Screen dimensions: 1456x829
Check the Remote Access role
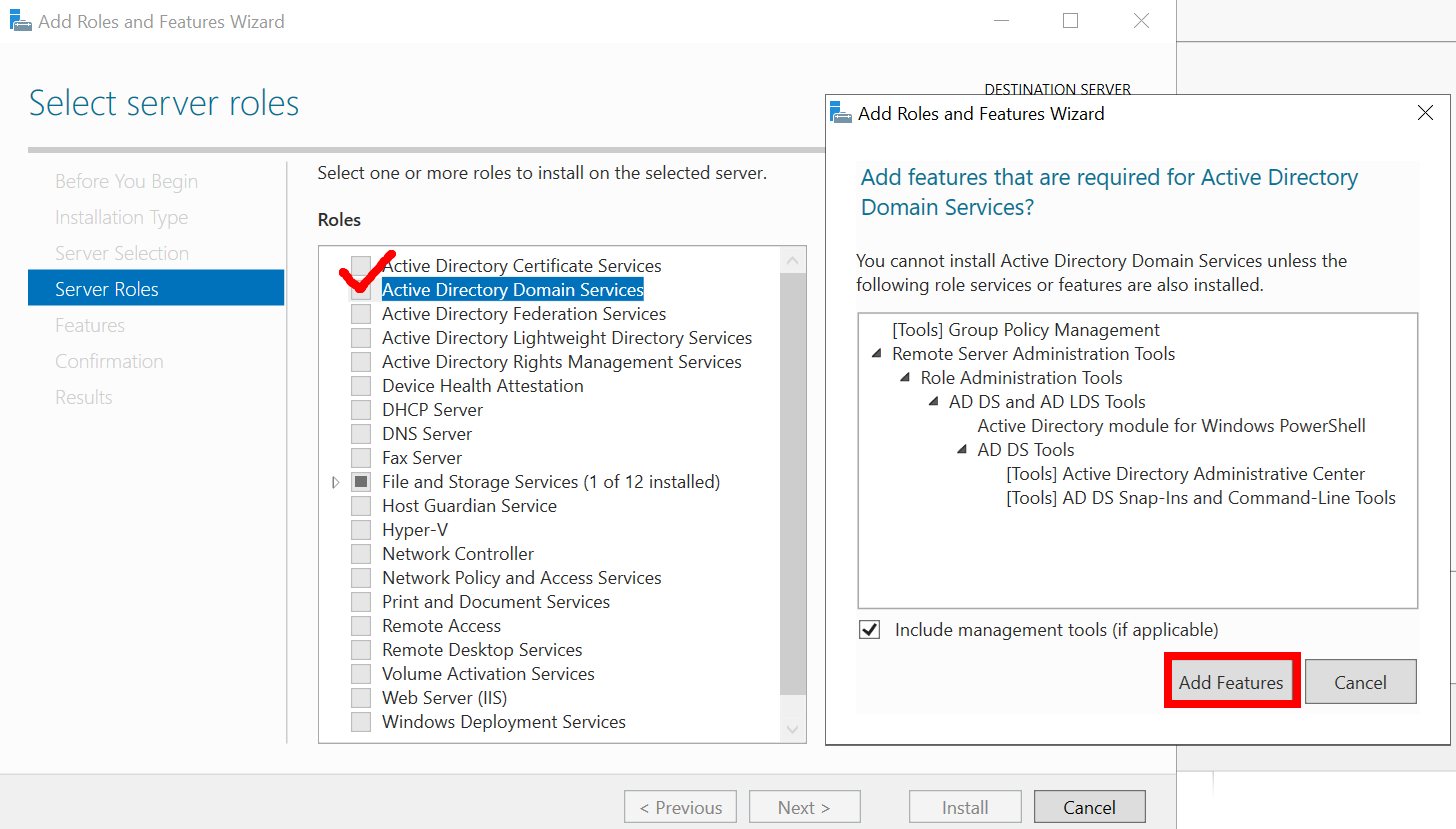tap(361, 626)
